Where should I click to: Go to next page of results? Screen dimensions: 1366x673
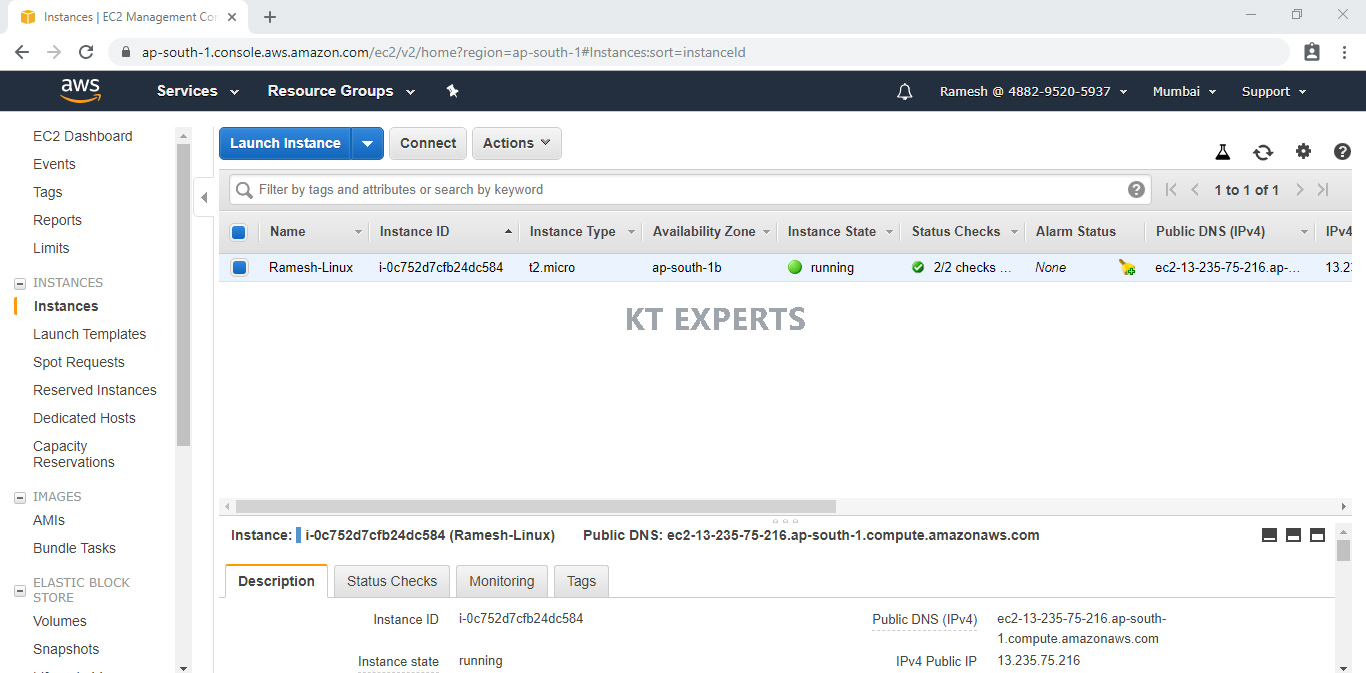(x=1299, y=190)
